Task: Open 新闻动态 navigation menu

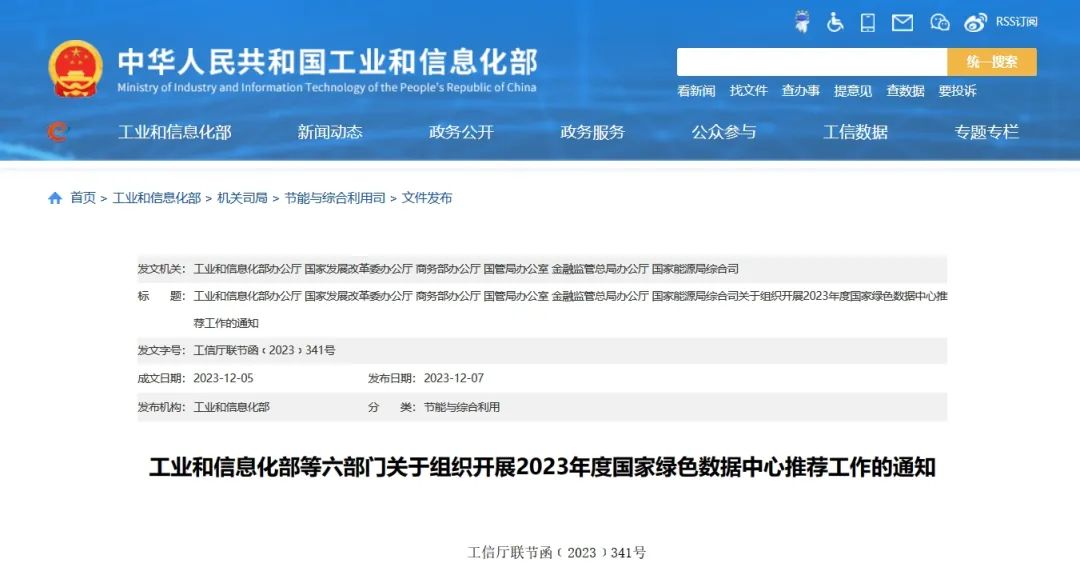Action: click(330, 132)
